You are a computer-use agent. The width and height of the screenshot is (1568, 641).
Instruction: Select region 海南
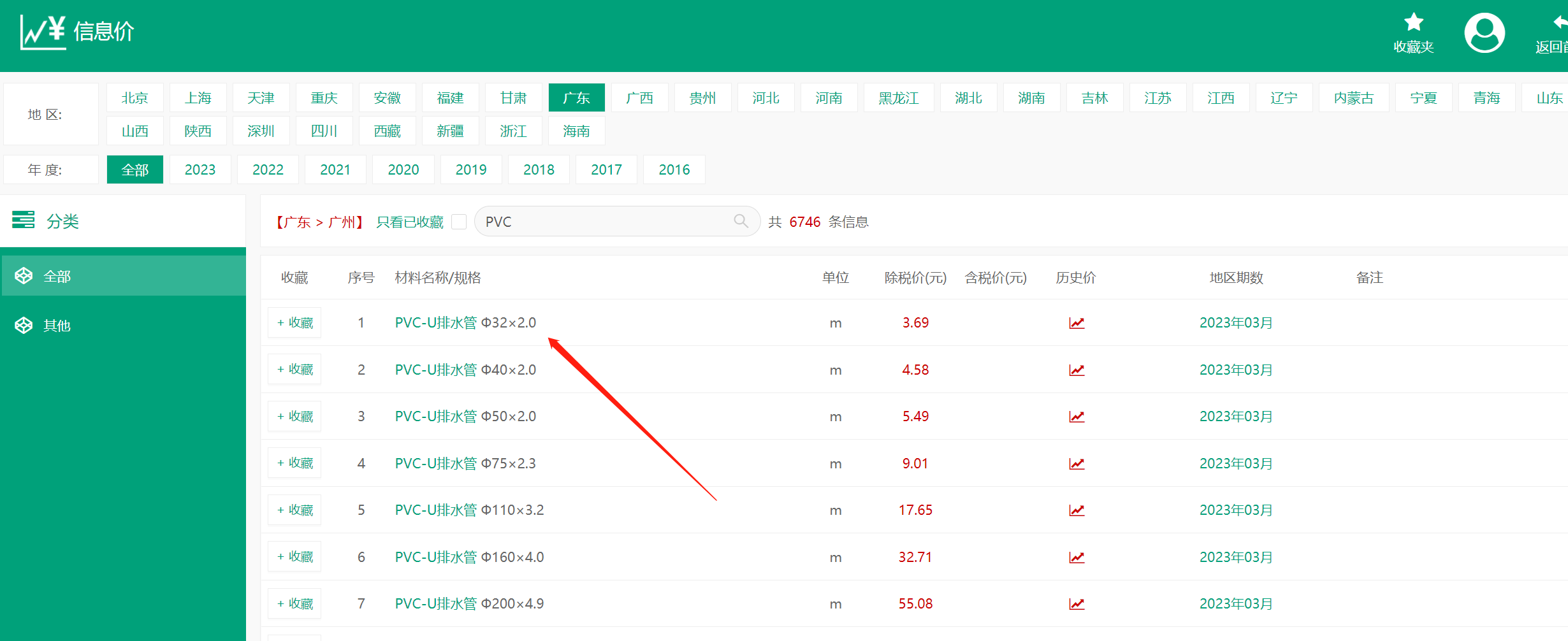pyautogui.click(x=577, y=131)
